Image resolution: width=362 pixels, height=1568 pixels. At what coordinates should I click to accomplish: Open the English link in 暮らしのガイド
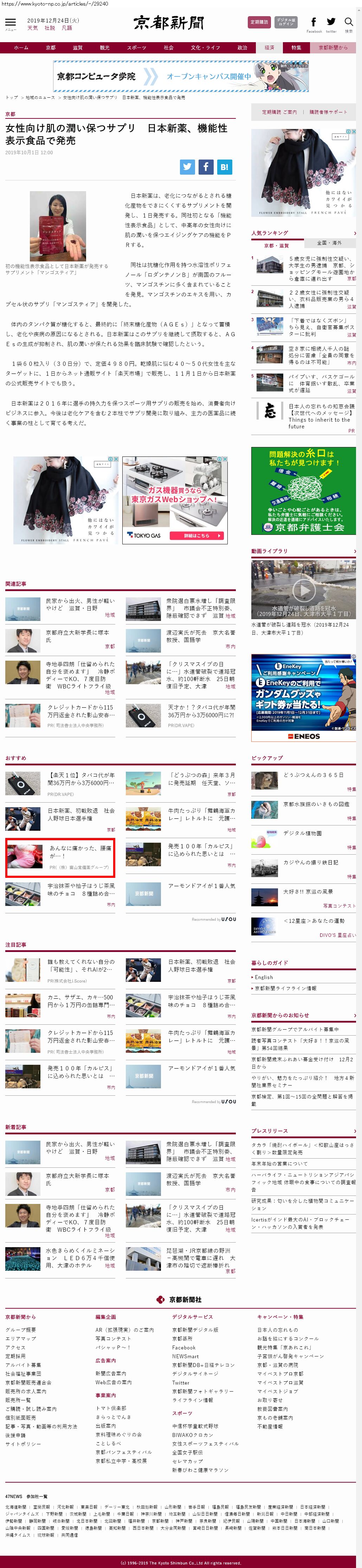[264, 977]
